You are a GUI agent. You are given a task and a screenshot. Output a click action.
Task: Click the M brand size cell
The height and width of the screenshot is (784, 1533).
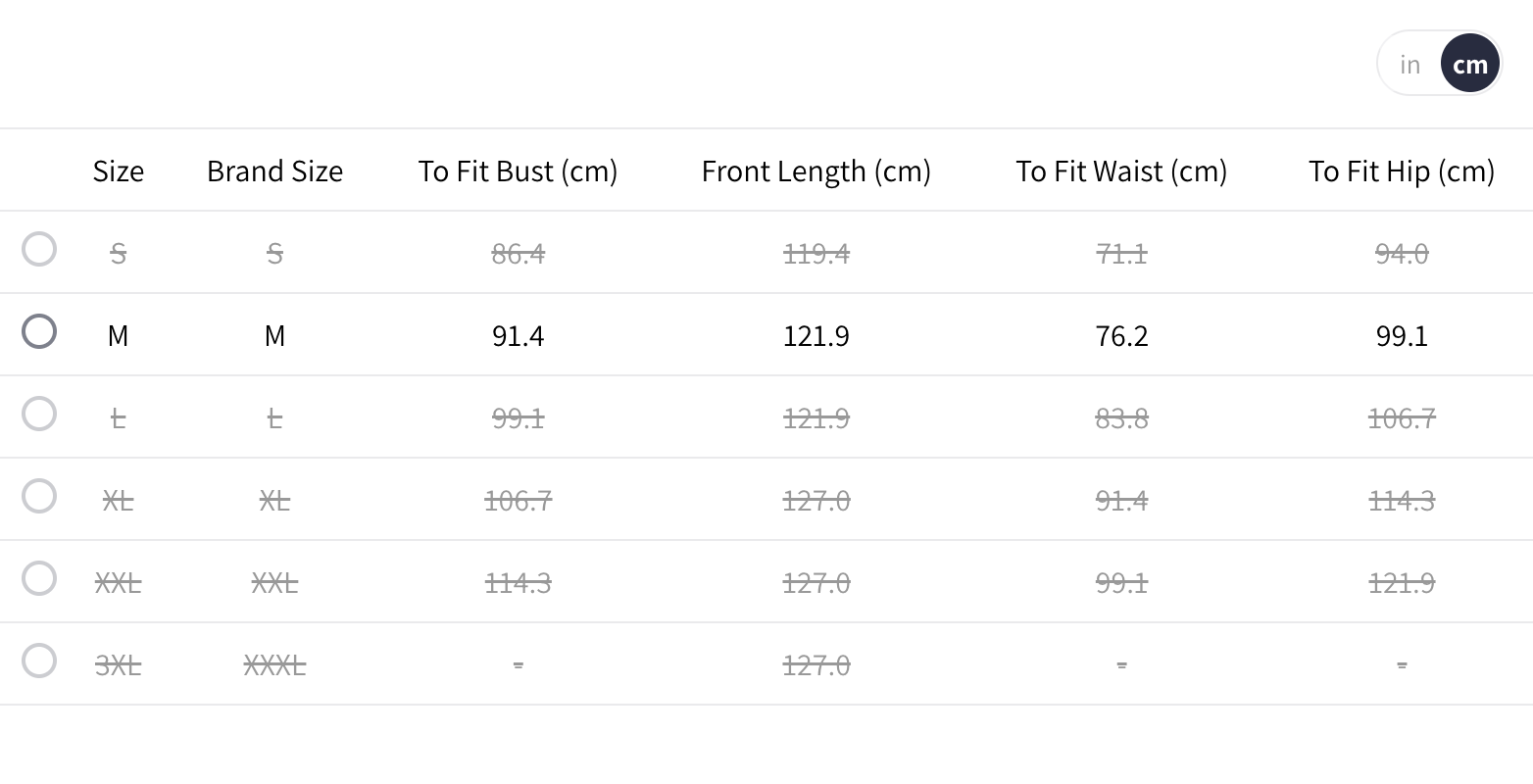coord(275,336)
